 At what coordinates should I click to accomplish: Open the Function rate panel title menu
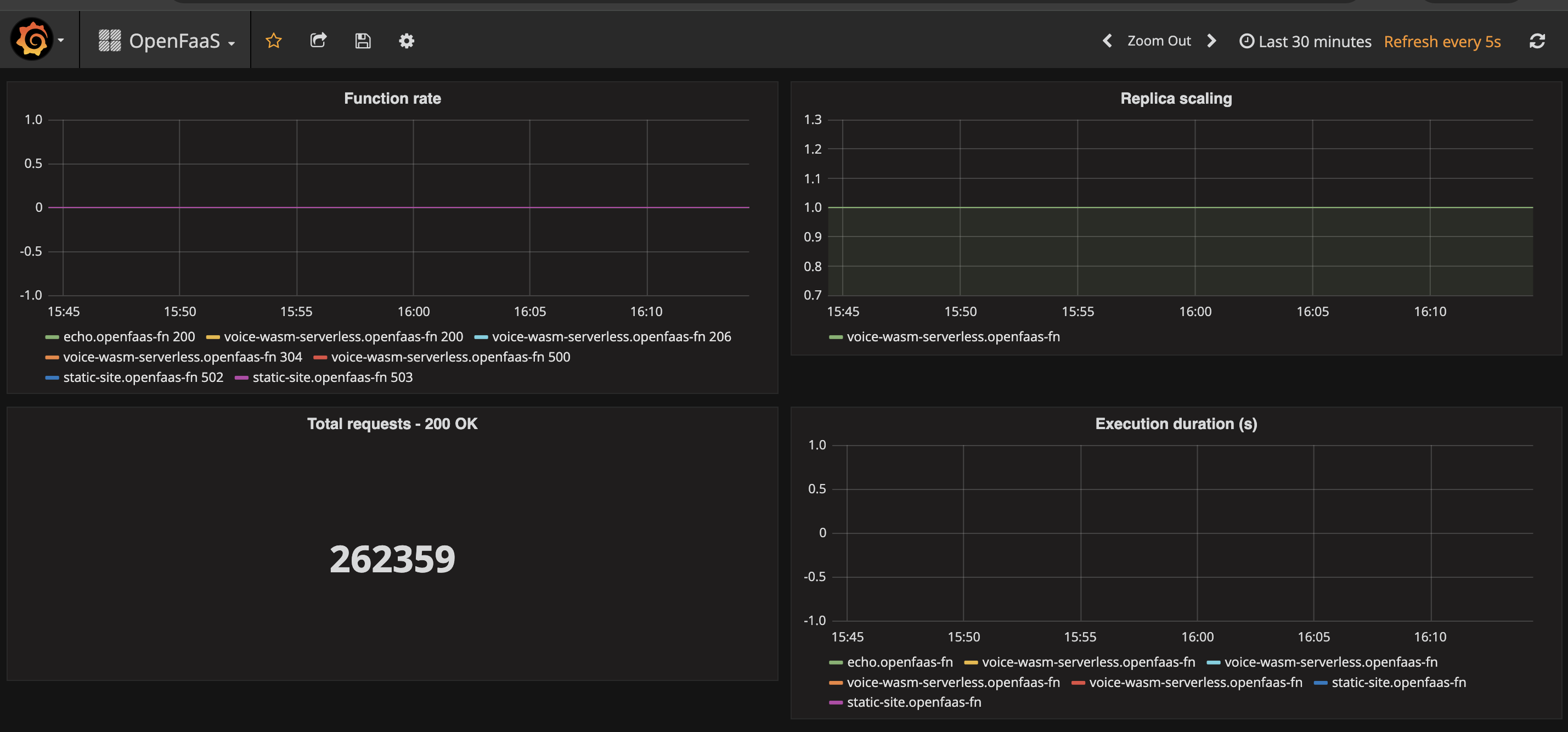click(x=392, y=99)
